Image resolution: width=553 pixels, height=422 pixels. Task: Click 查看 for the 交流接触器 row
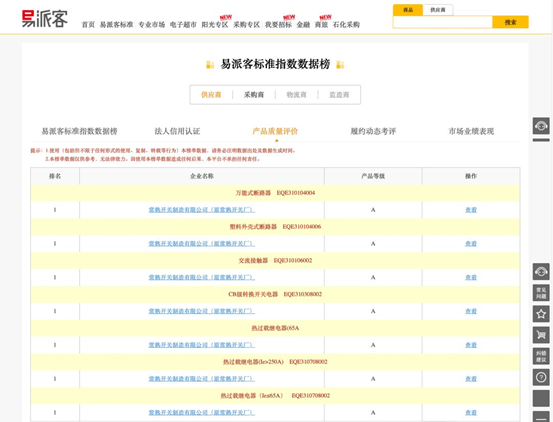coord(471,277)
